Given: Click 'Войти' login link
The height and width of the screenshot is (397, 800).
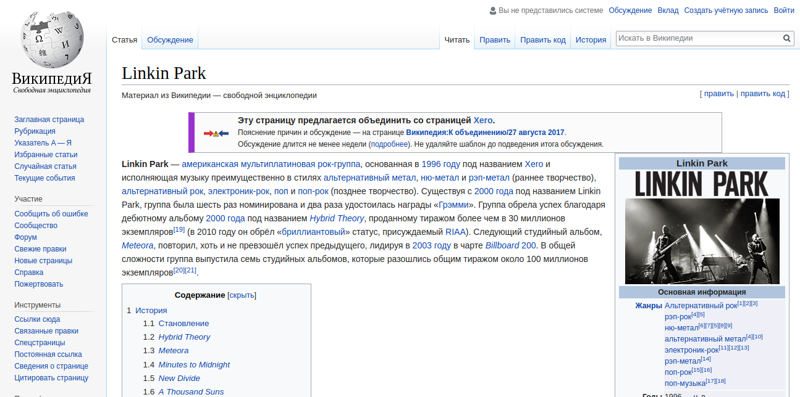Looking at the screenshot, I should 784,10.
